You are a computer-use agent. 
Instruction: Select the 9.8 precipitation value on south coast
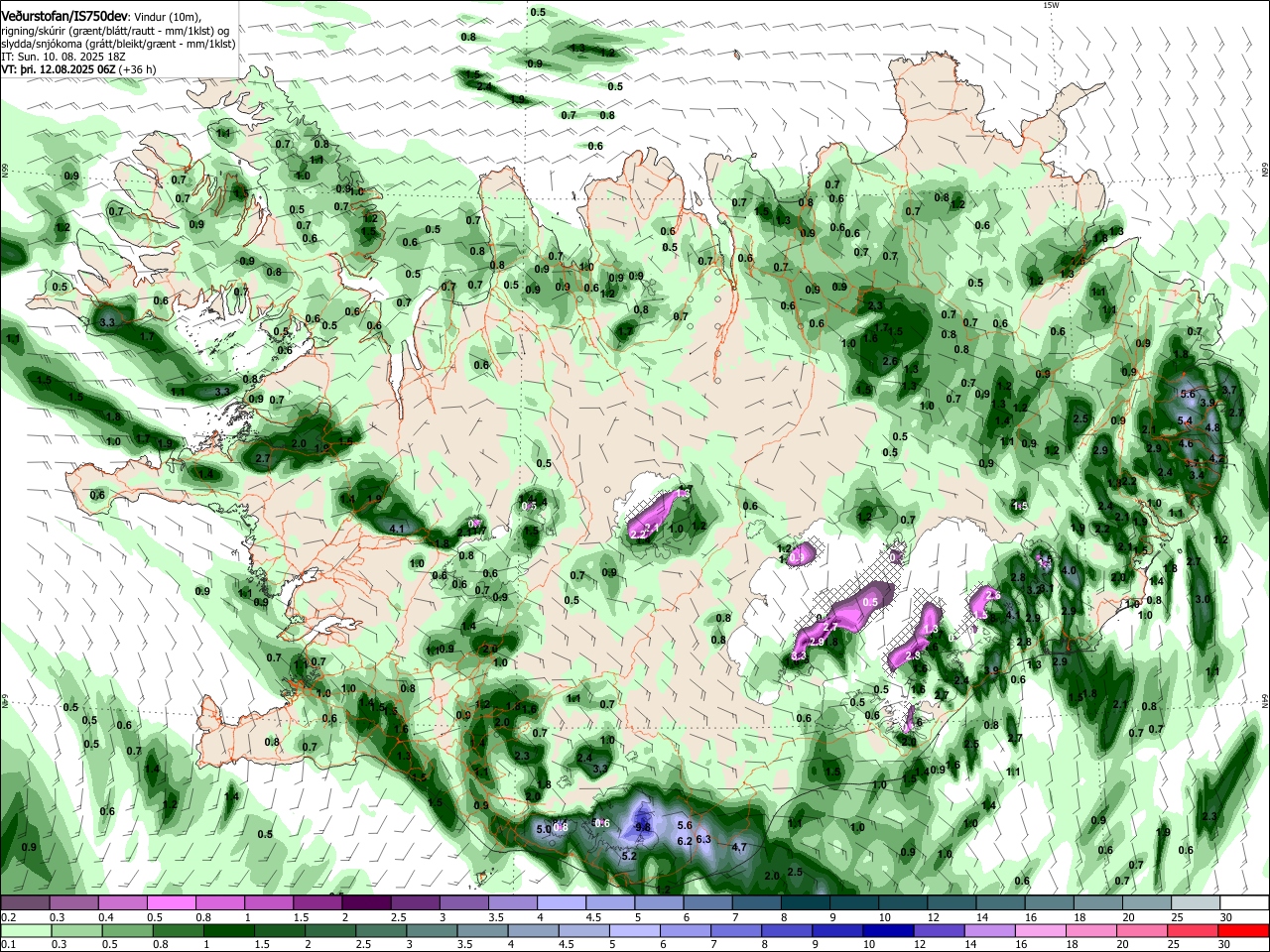click(x=642, y=827)
